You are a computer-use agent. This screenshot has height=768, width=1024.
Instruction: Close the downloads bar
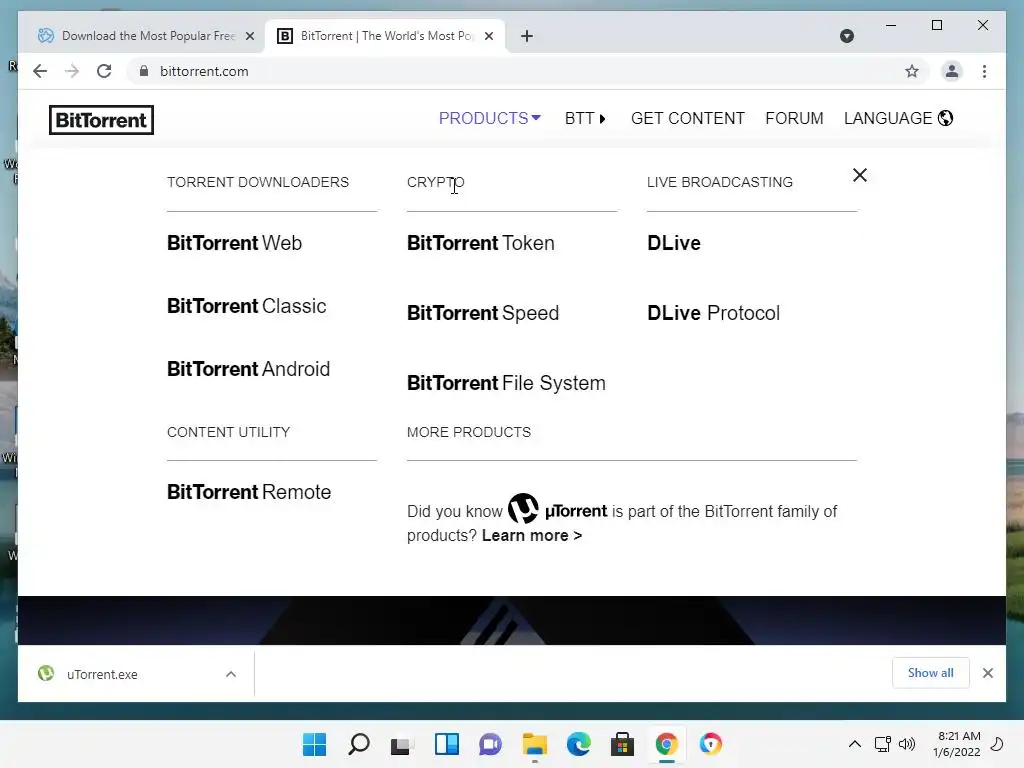coord(987,673)
